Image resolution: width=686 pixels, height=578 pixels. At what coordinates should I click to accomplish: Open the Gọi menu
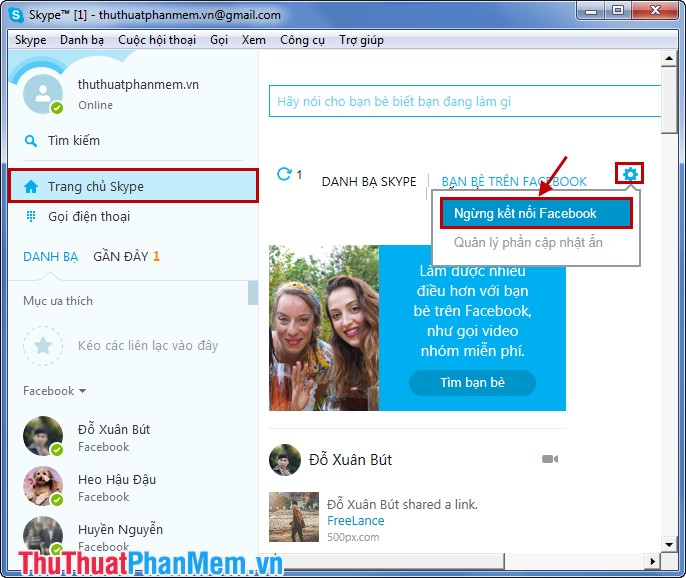[219, 40]
